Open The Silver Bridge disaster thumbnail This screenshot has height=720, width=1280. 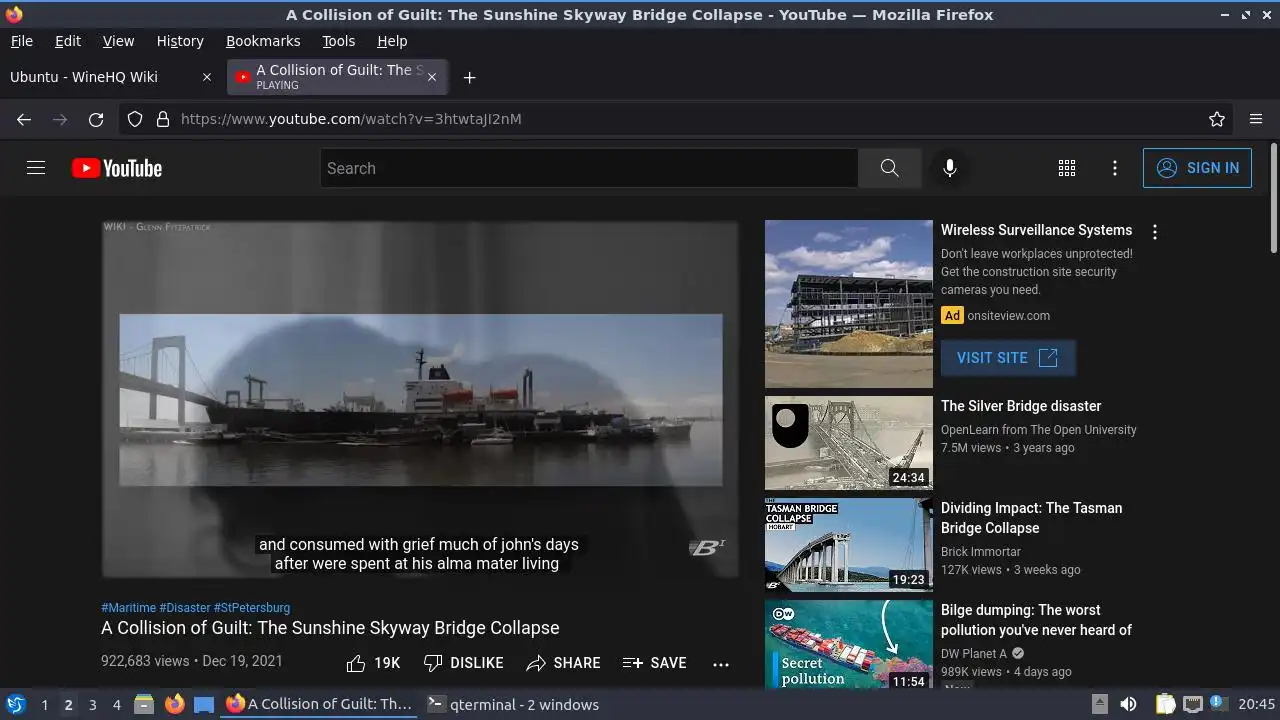tap(849, 443)
